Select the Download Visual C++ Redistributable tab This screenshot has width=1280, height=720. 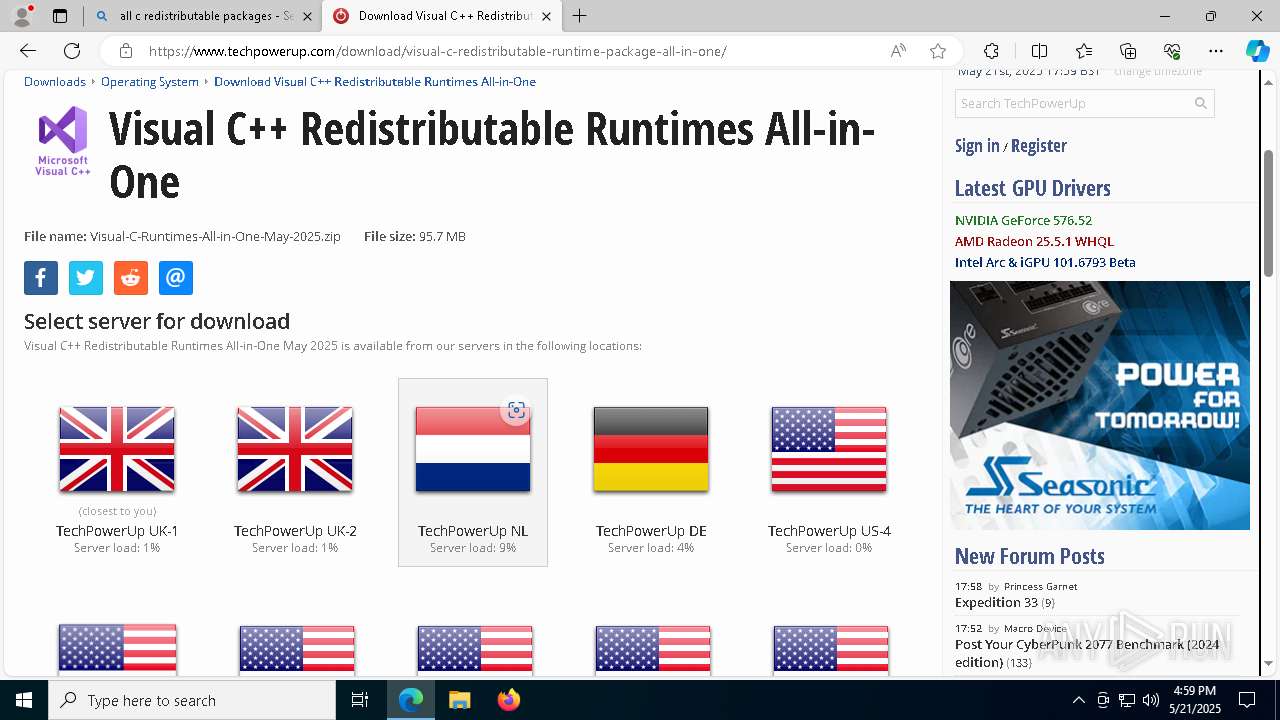[x=442, y=16]
